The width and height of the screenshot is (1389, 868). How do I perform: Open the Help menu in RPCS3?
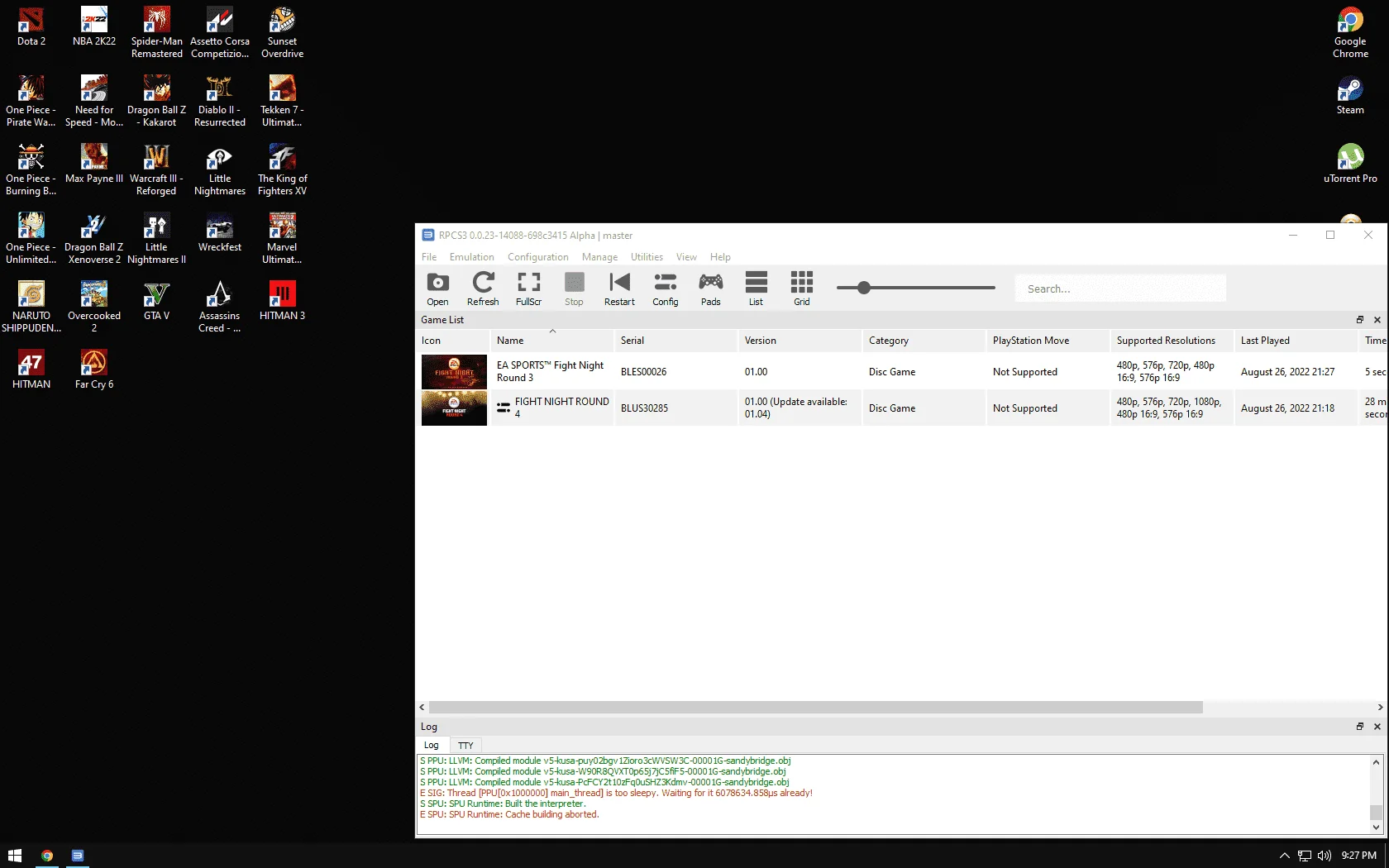click(720, 257)
